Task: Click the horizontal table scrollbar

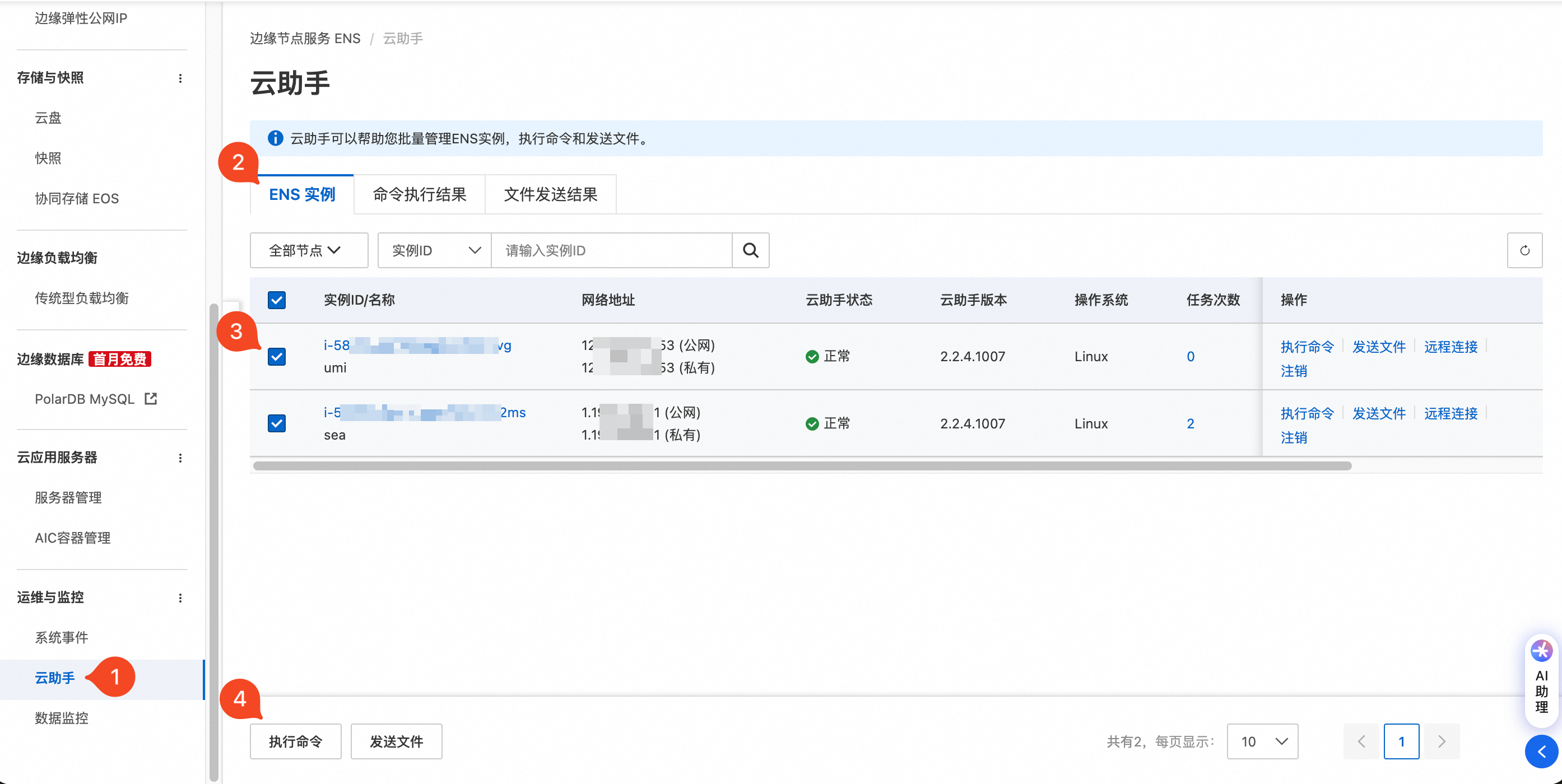Action: tap(802, 466)
